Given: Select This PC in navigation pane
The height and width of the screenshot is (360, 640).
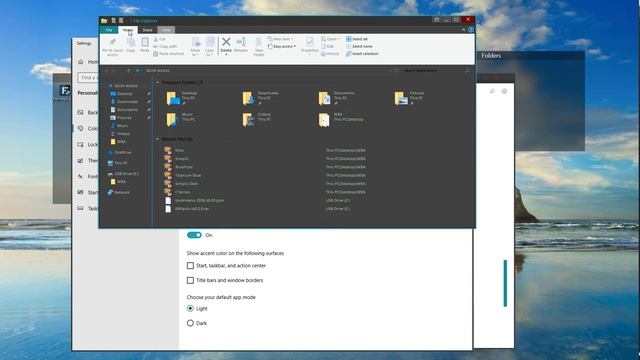Looking at the screenshot, I should [x=118, y=163].
